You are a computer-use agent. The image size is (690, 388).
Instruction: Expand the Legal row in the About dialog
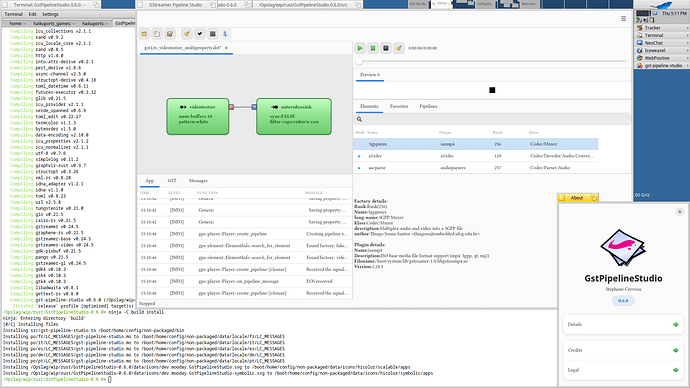(623, 370)
